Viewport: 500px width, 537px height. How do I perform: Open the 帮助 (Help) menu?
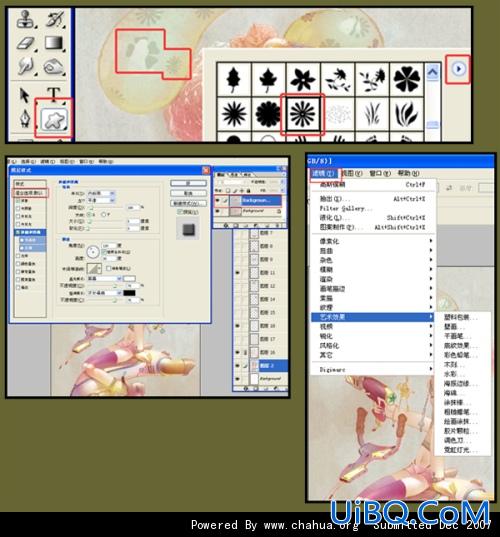[x=408, y=173]
